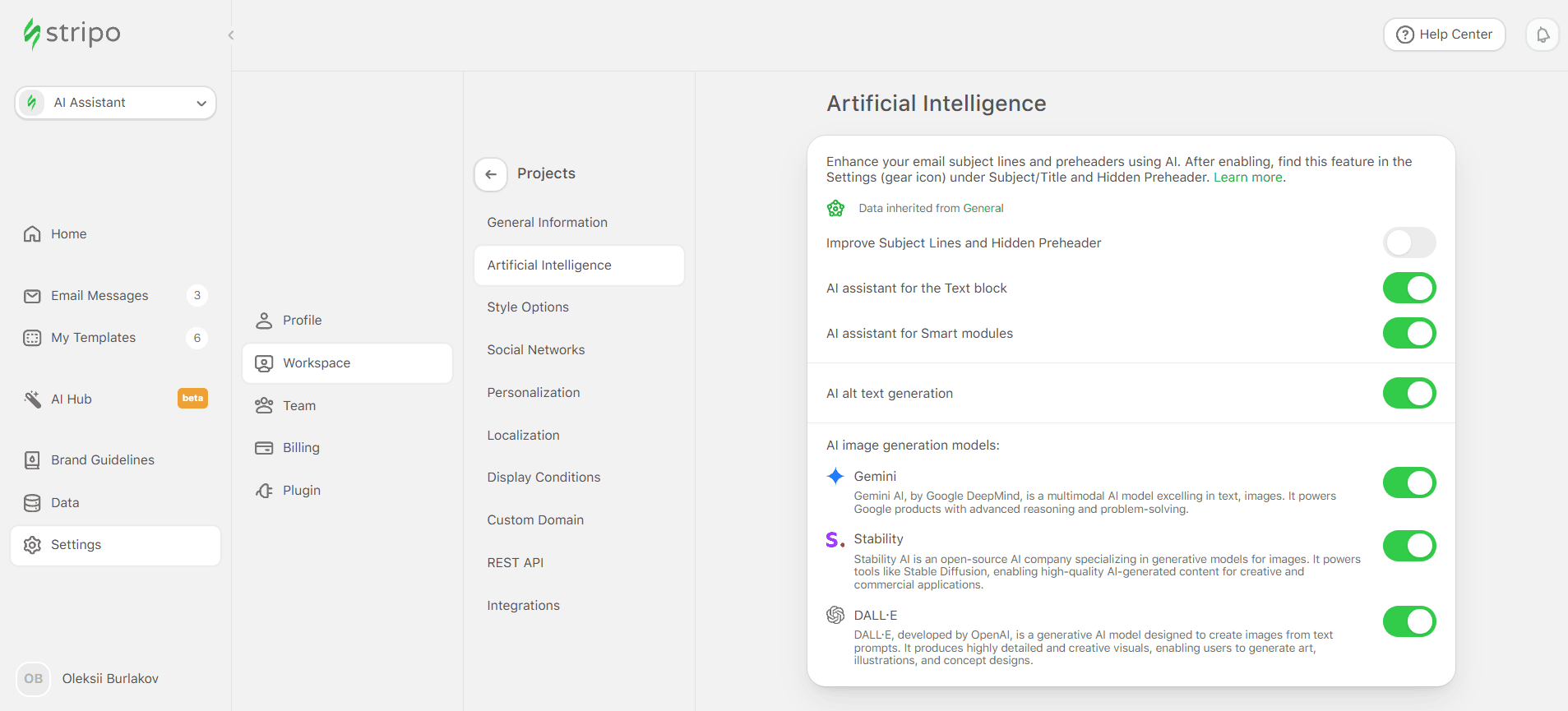Click the Stripo logo
Image resolution: width=1568 pixels, height=711 pixels.
click(71, 33)
